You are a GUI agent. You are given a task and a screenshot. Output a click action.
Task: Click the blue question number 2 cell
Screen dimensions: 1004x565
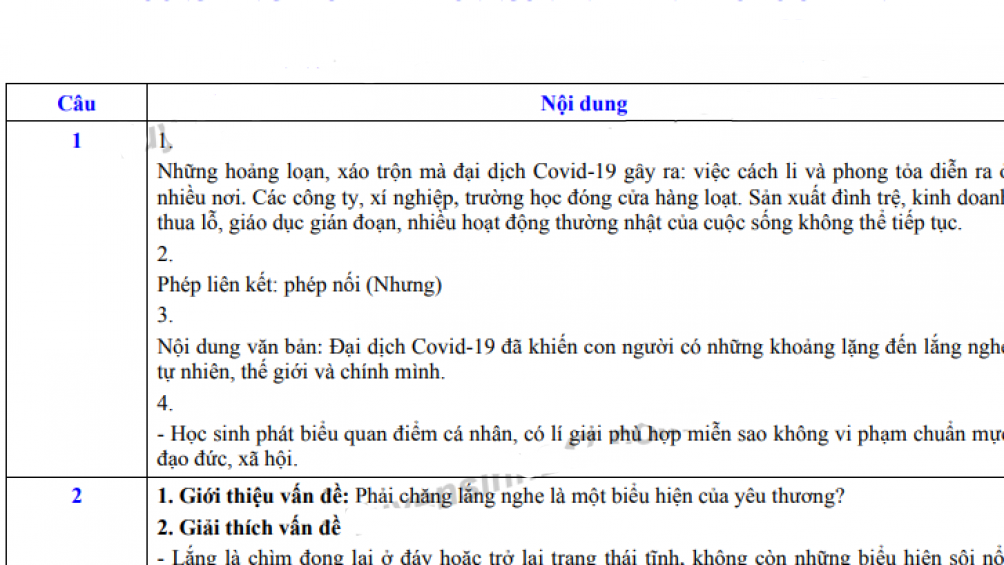(76, 496)
